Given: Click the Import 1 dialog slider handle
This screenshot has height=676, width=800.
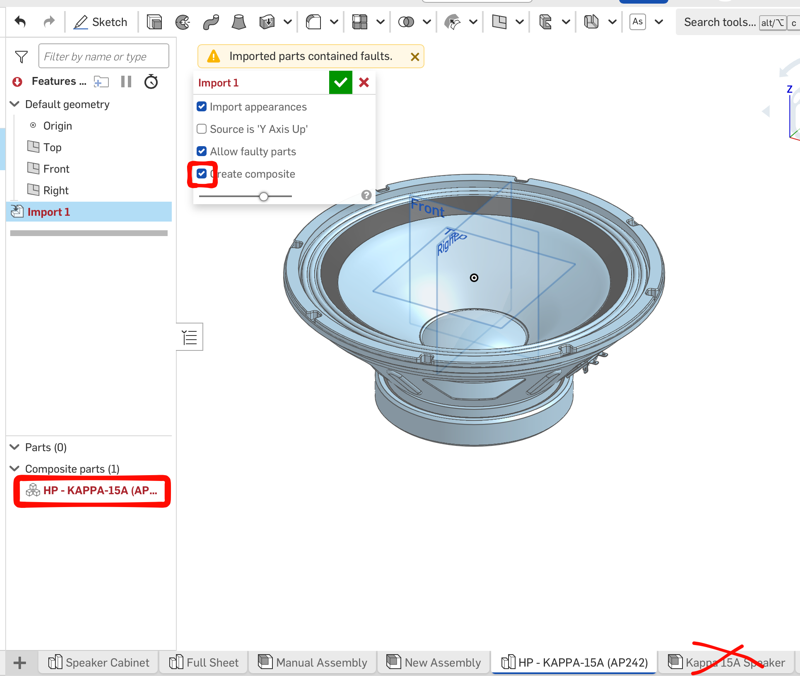Looking at the screenshot, I should [x=263, y=196].
